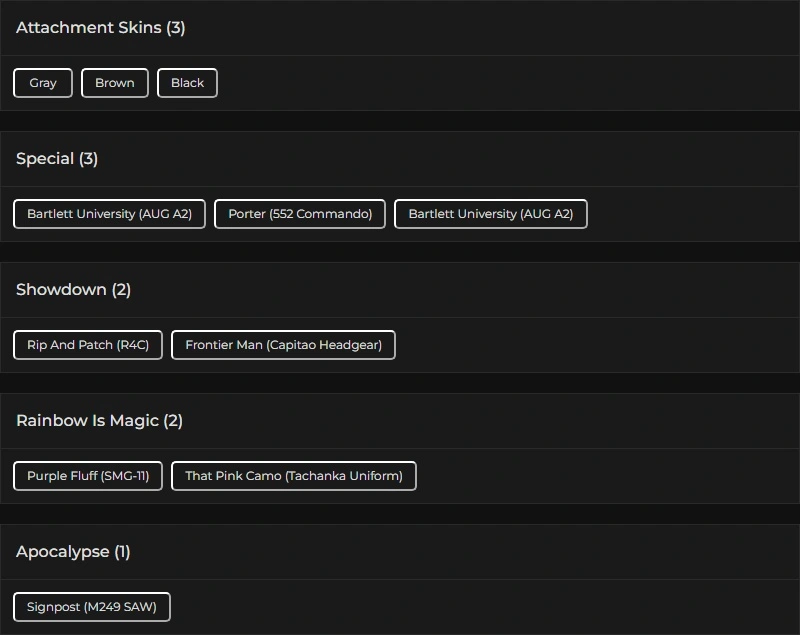Image resolution: width=800 pixels, height=635 pixels.
Task: Collapse the Showdown (2) section header
Action: click(x=74, y=290)
